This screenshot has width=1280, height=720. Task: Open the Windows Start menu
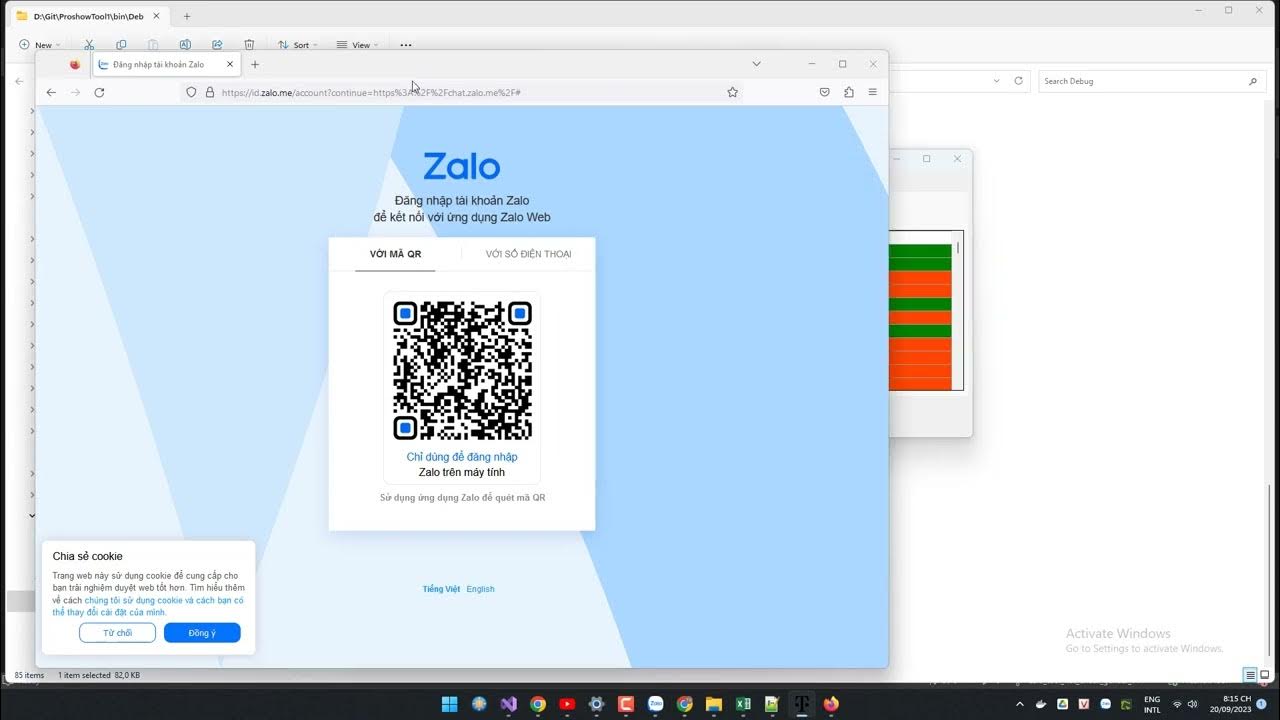tap(450, 704)
